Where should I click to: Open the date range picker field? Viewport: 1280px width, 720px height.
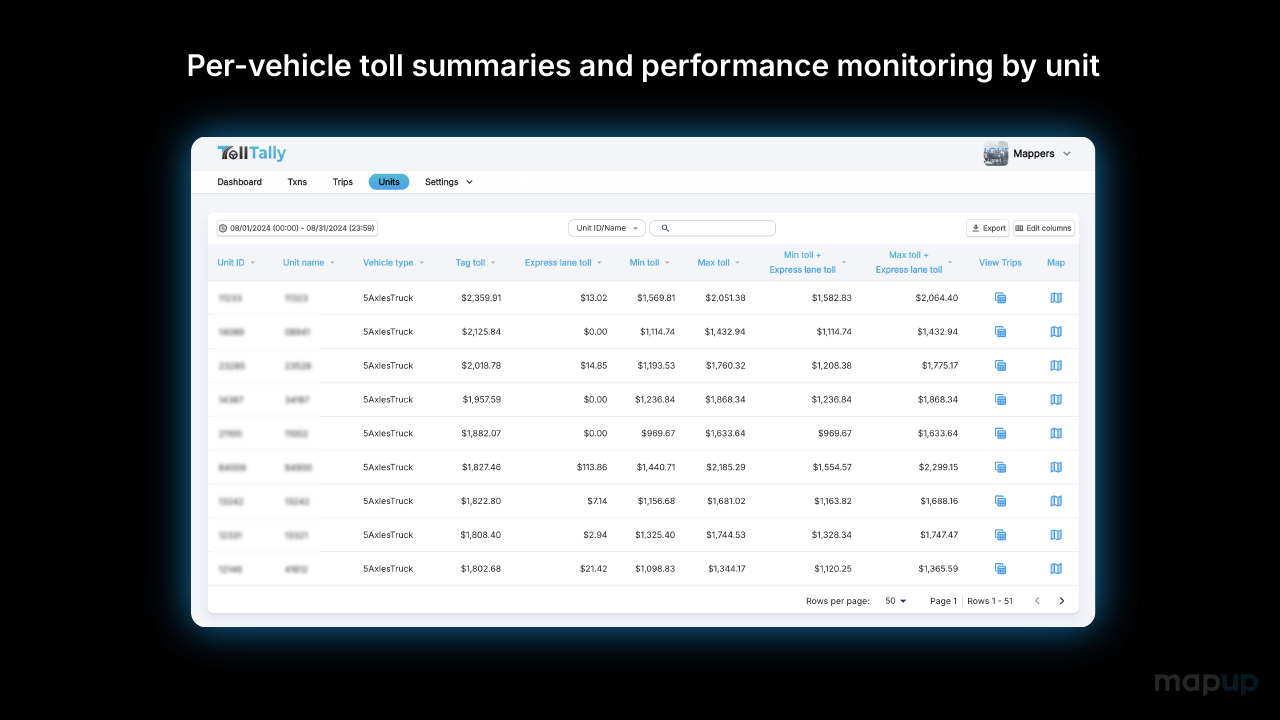click(x=297, y=228)
